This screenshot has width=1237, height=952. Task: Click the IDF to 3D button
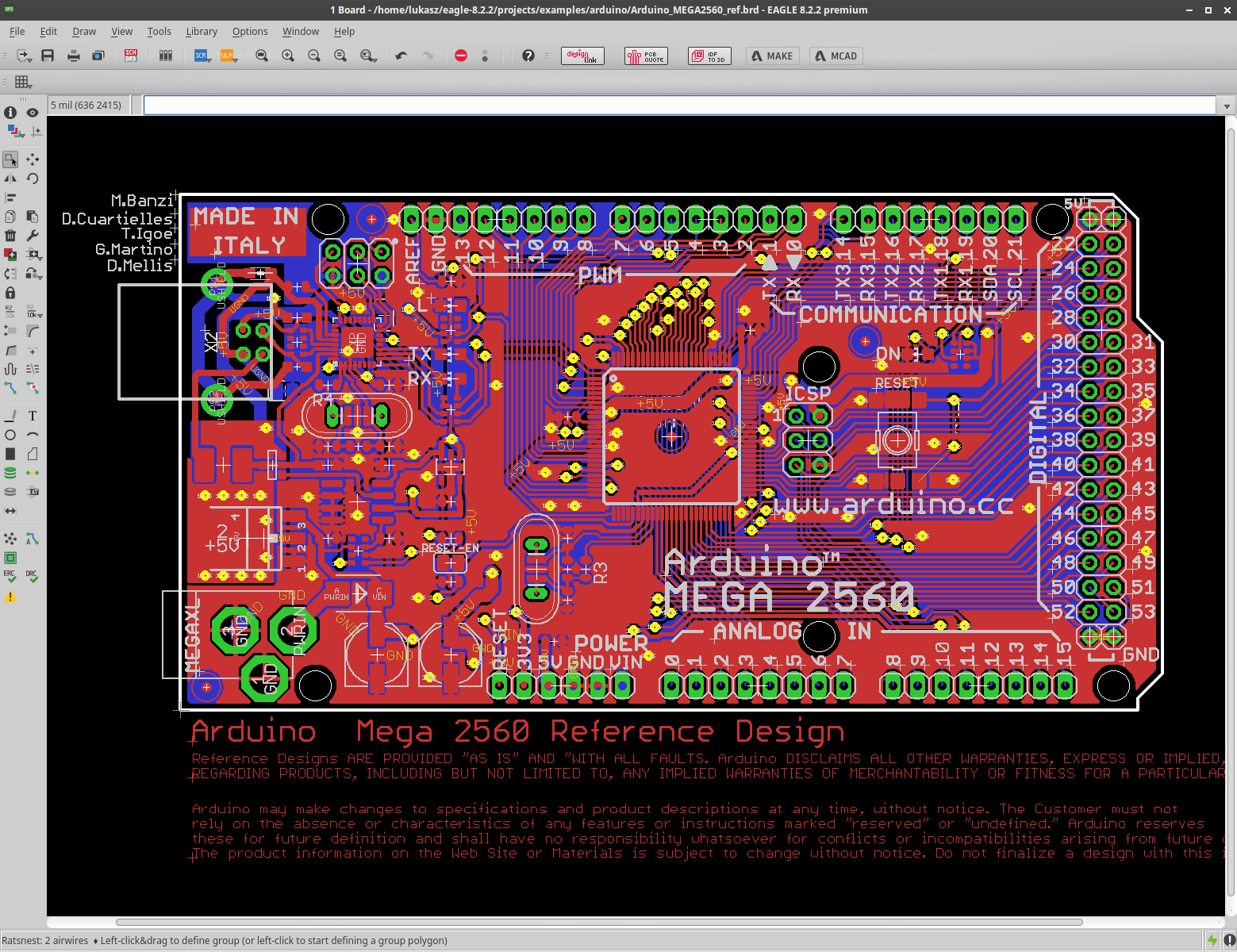pos(709,56)
